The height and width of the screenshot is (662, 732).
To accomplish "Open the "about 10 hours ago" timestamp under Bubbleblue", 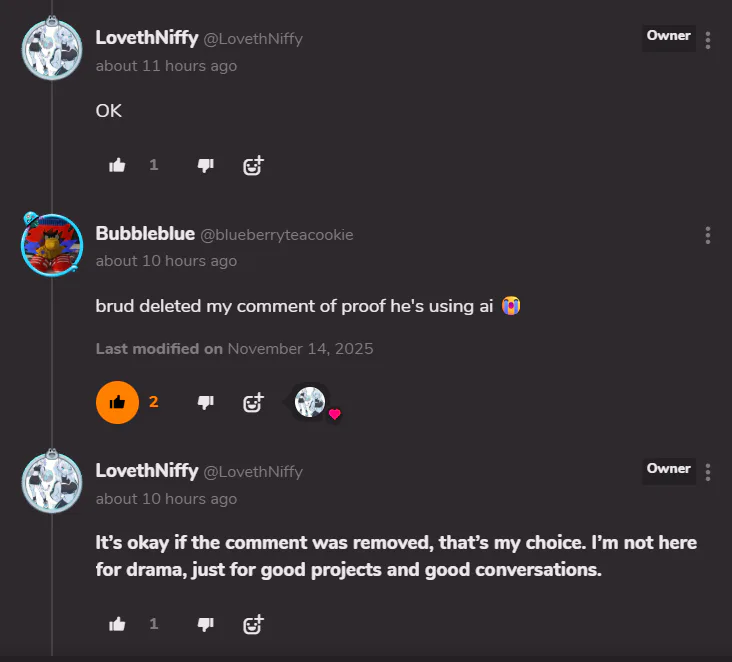I will pyautogui.click(x=166, y=261).
